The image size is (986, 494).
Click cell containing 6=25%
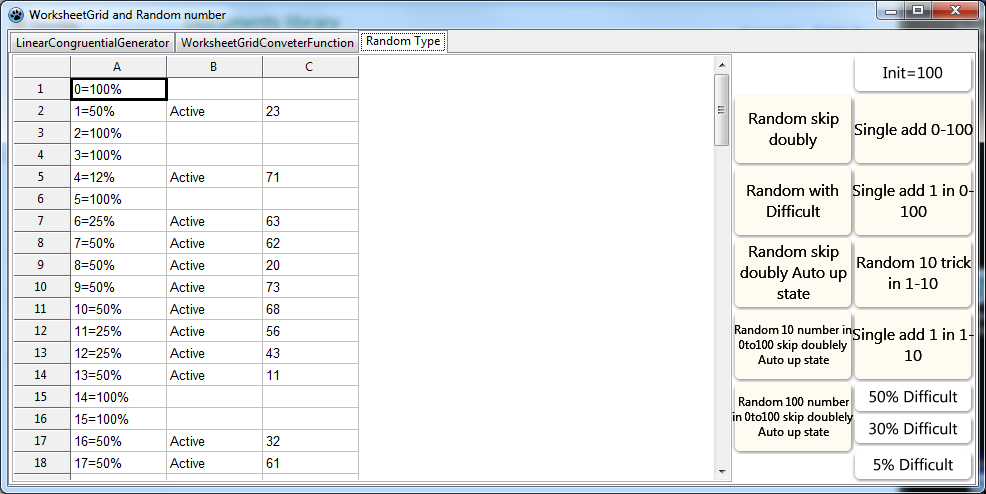[119, 221]
